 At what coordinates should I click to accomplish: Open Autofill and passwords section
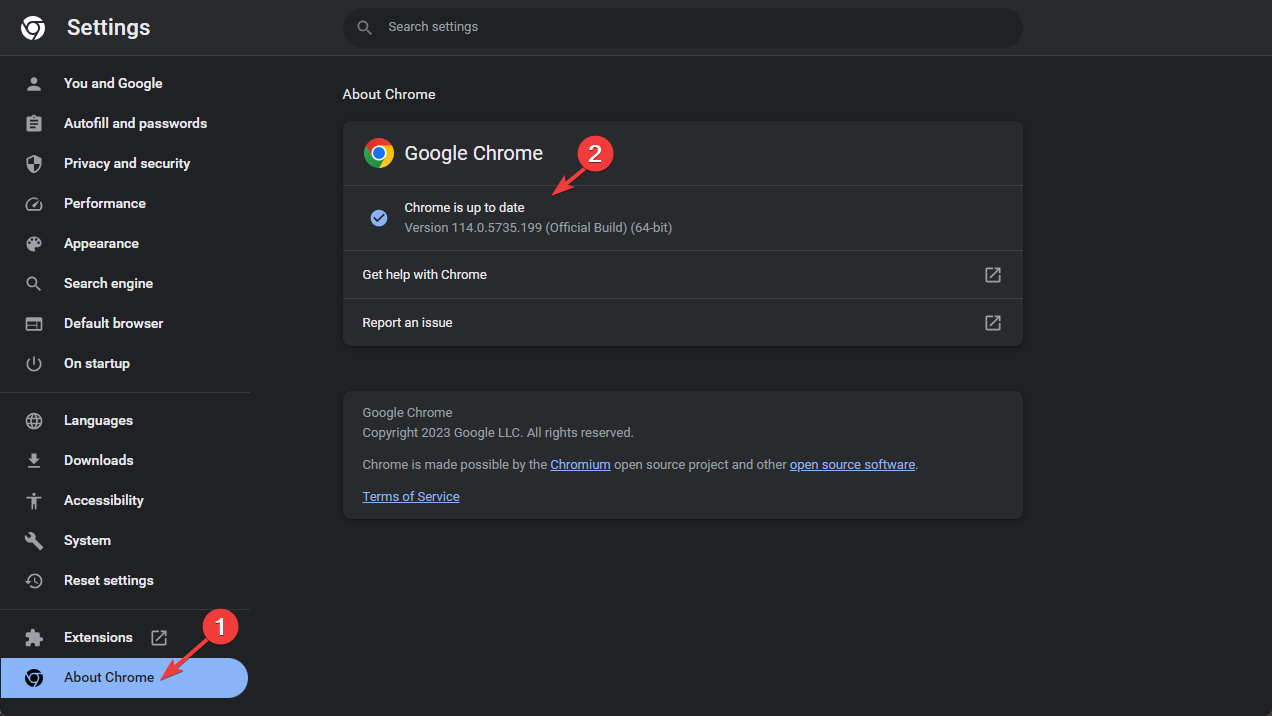[124, 123]
